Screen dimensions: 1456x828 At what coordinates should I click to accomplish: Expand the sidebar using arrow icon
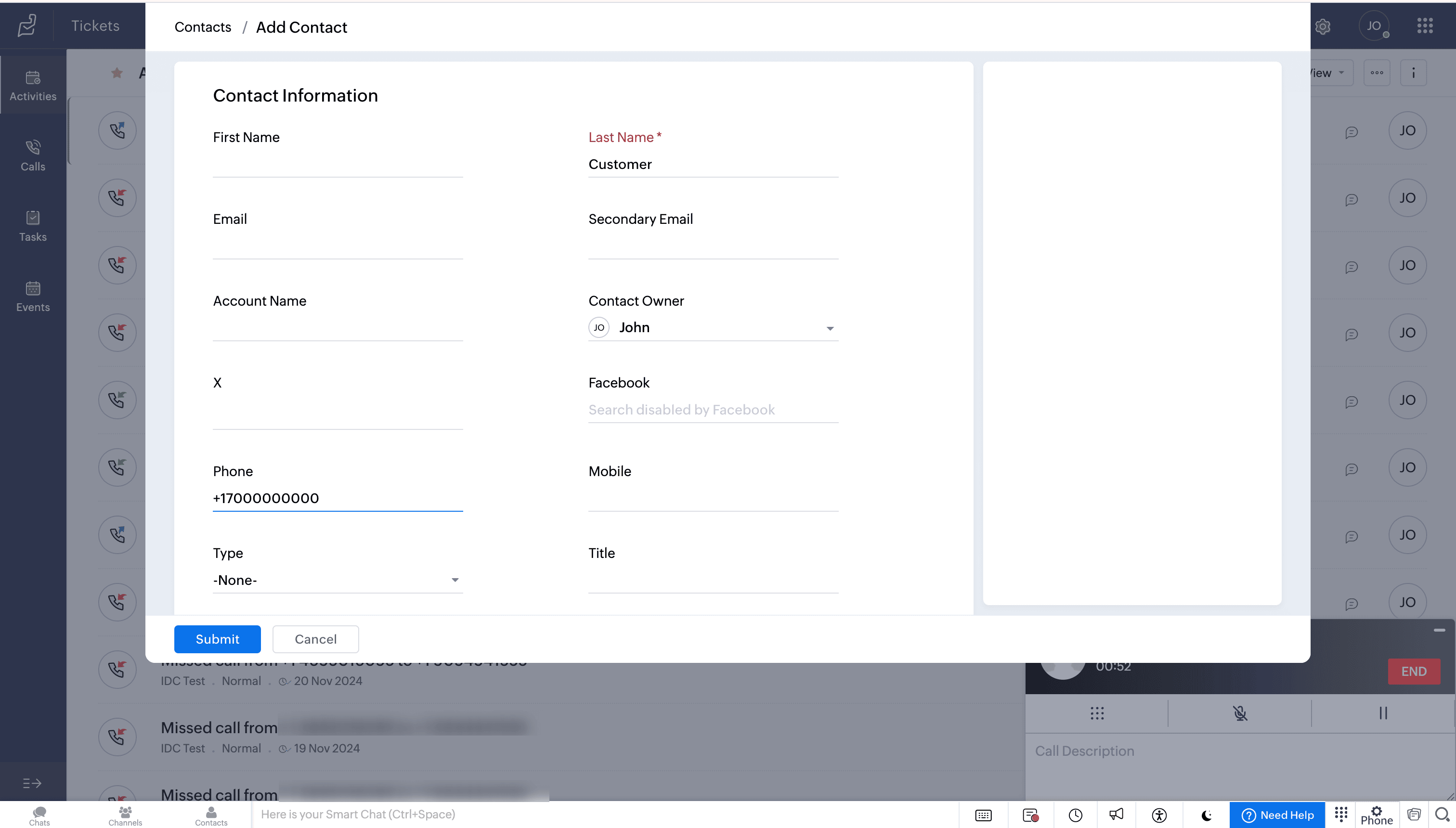coord(32,783)
